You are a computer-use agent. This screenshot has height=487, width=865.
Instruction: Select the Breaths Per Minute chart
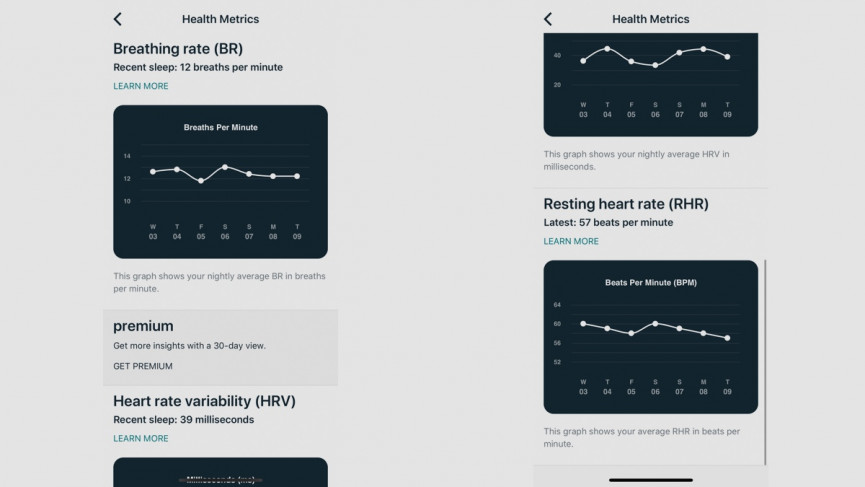click(220, 181)
